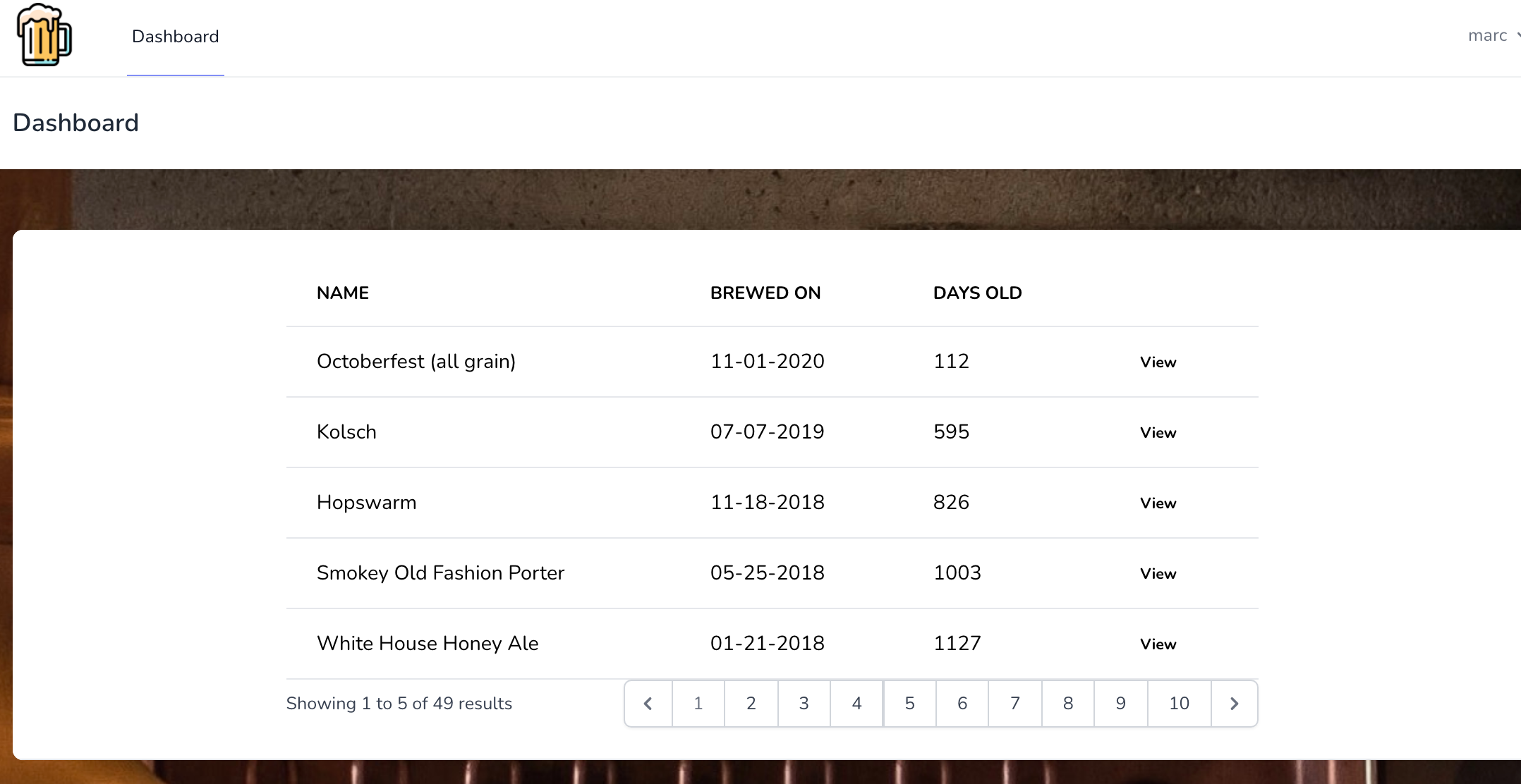Go to previous page using left chevron
This screenshot has width=1521, height=784.
[x=648, y=703]
